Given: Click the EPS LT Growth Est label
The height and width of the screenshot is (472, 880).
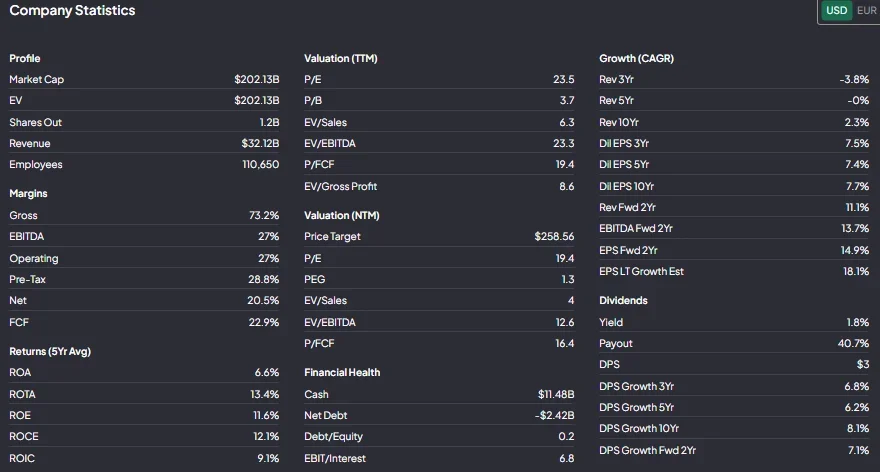Looking at the screenshot, I should [641, 272].
